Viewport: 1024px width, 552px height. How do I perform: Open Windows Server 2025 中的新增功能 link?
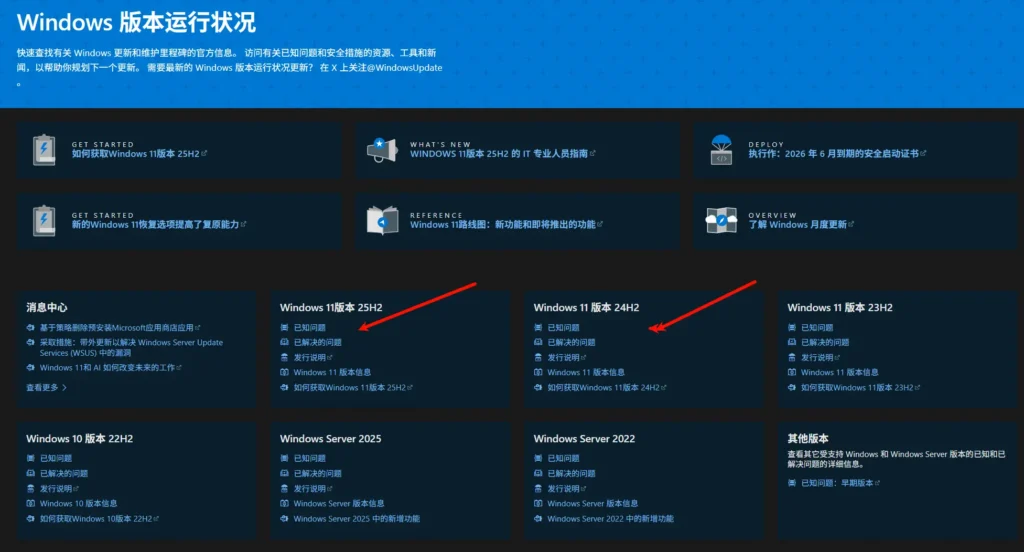click(357, 519)
